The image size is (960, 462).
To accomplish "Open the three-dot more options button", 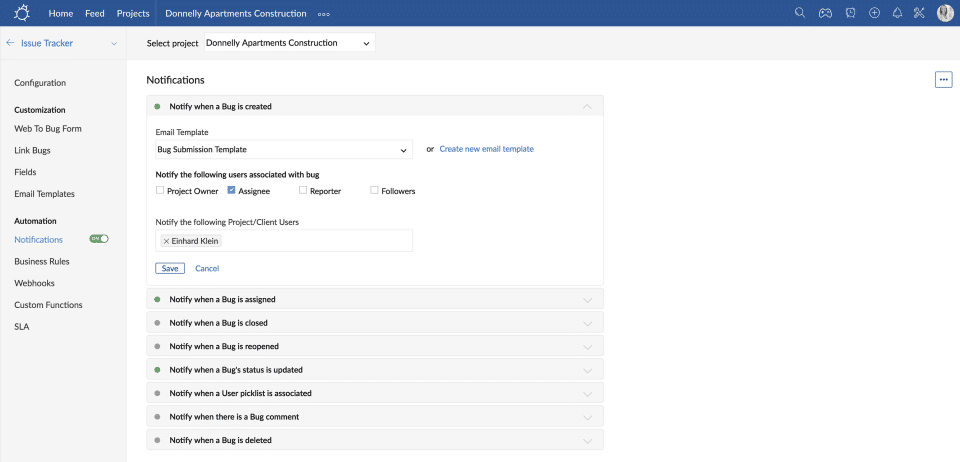I will (x=943, y=80).
